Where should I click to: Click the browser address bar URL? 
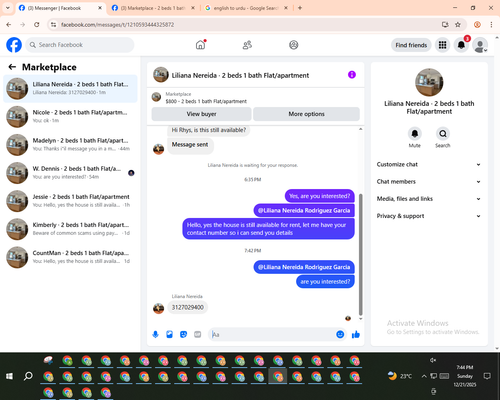pos(117,25)
